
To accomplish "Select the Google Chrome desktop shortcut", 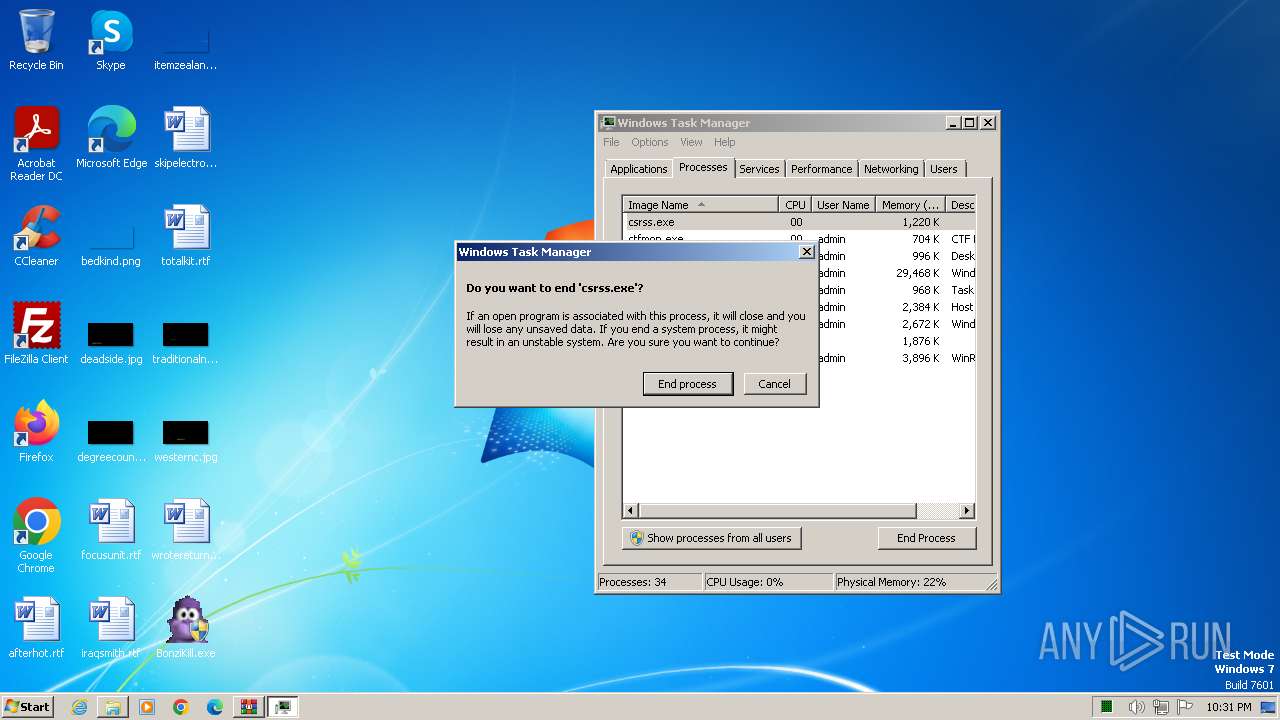I will pyautogui.click(x=36, y=536).
